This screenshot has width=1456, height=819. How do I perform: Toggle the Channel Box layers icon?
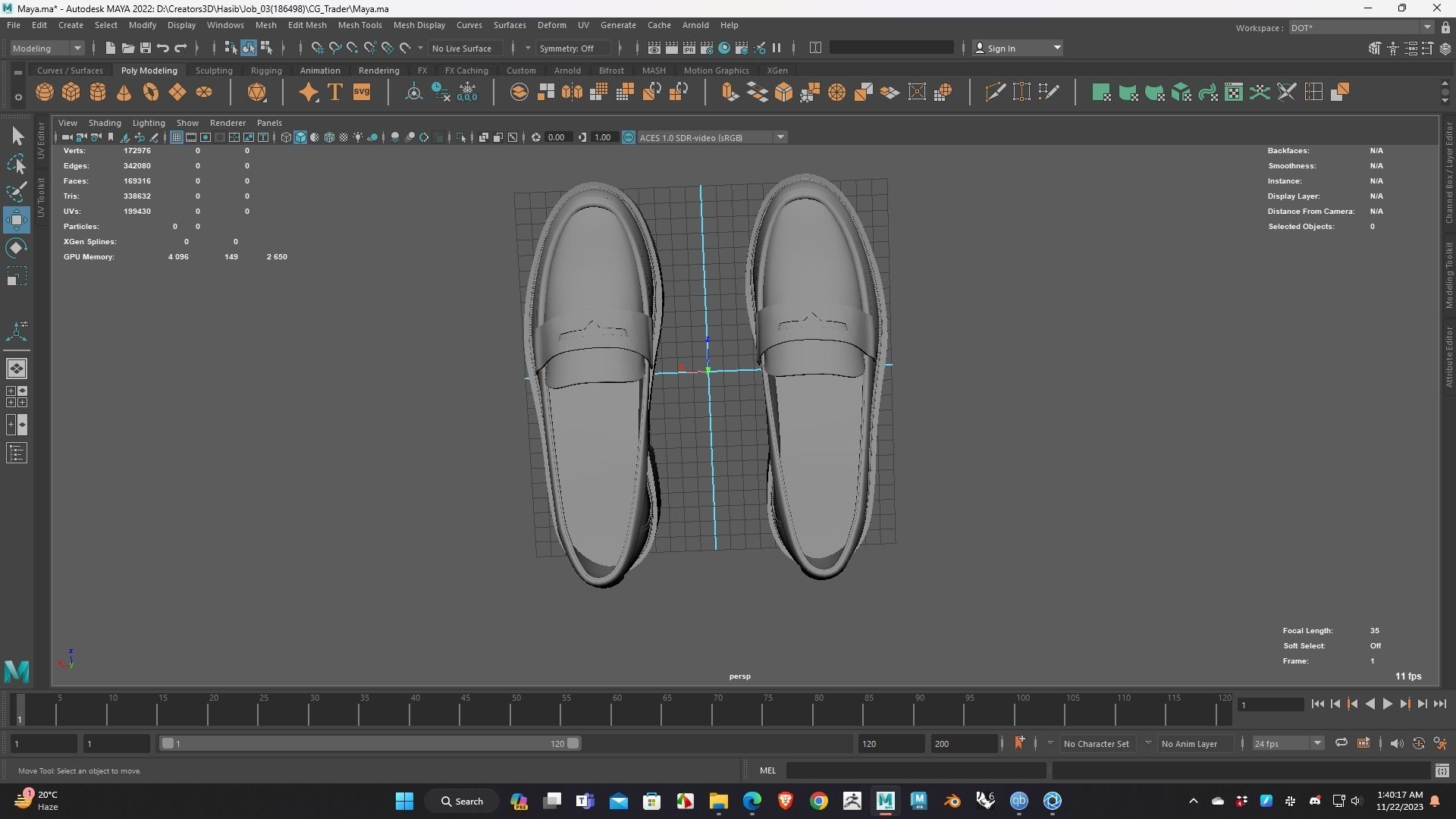tap(1445, 49)
